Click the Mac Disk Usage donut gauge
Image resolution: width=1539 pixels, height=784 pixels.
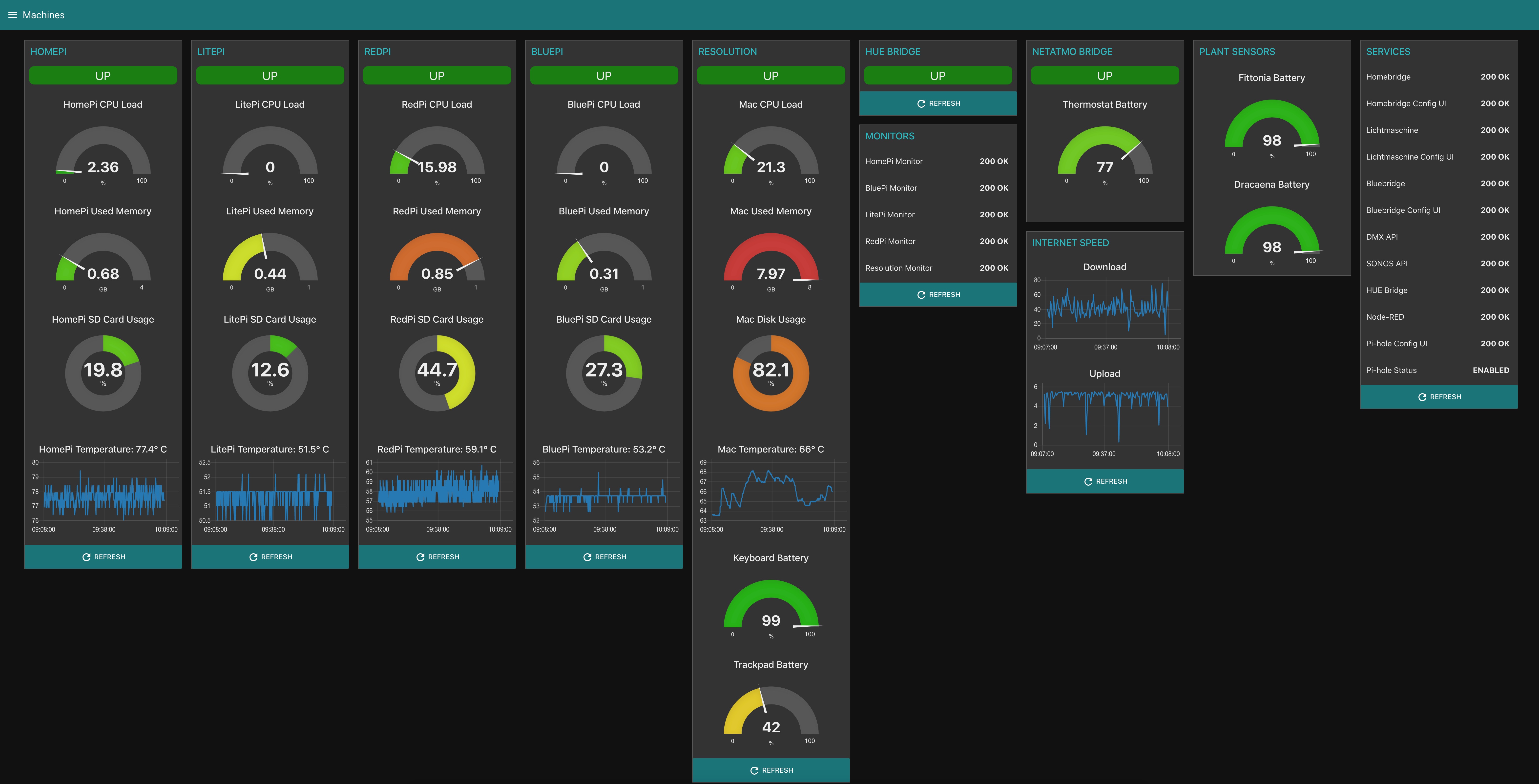coord(771,373)
